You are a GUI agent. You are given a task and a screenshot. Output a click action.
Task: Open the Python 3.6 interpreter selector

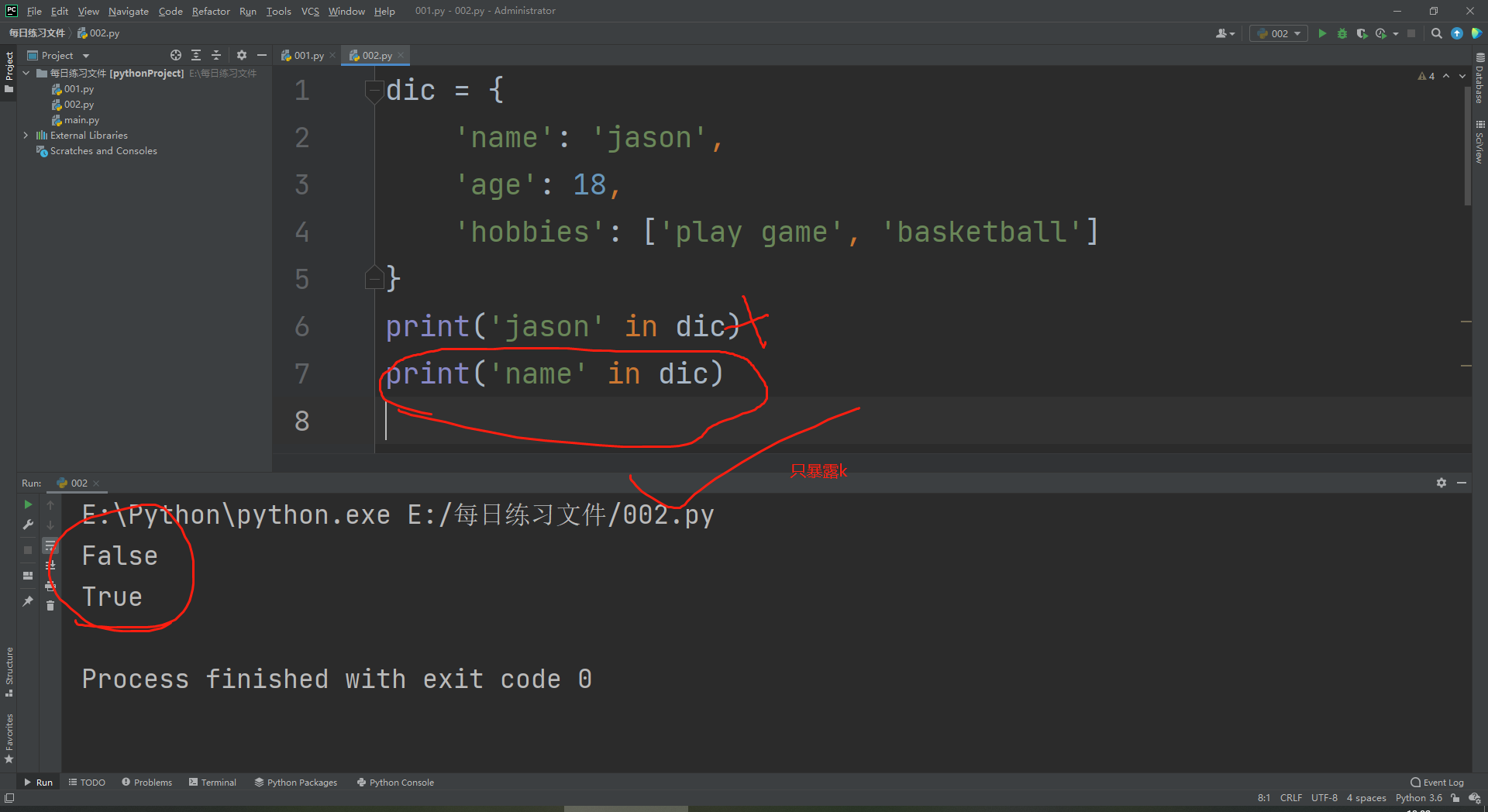pos(1418,798)
